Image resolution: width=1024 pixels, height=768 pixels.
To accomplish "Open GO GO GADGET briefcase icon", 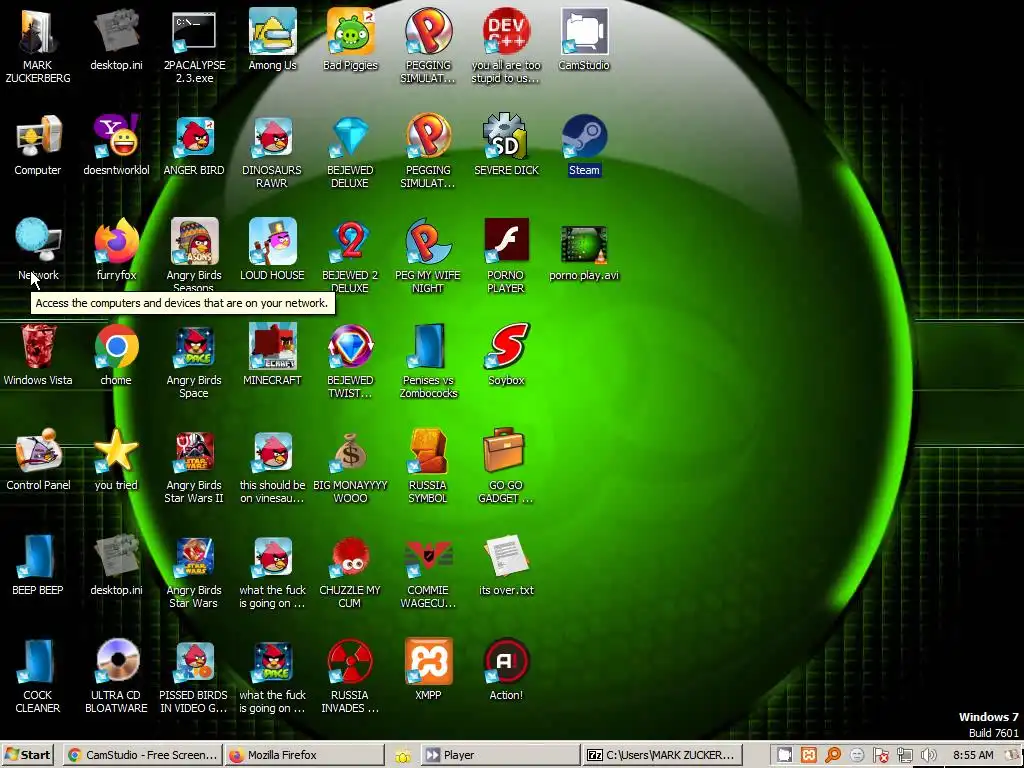I will (506, 451).
